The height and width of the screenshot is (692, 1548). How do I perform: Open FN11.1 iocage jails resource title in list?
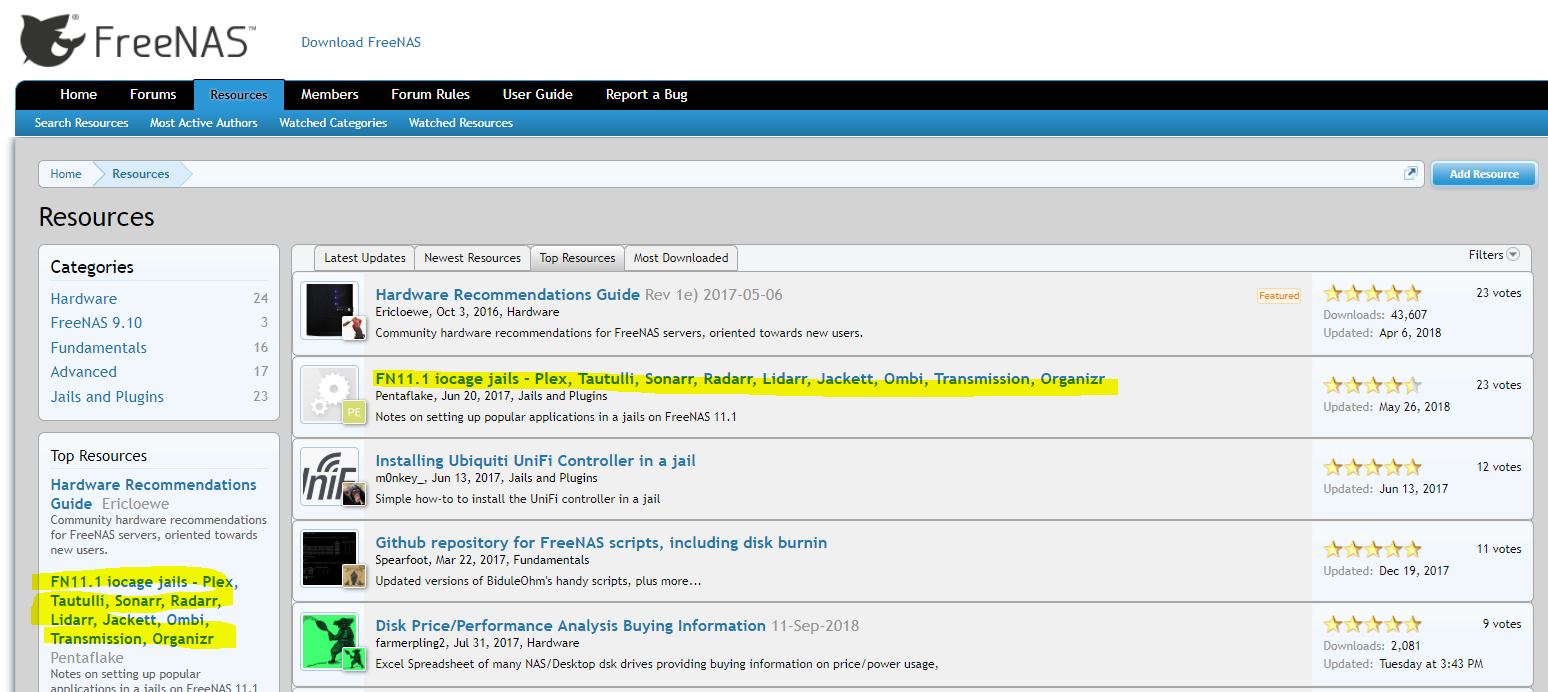(x=740, y=379)
